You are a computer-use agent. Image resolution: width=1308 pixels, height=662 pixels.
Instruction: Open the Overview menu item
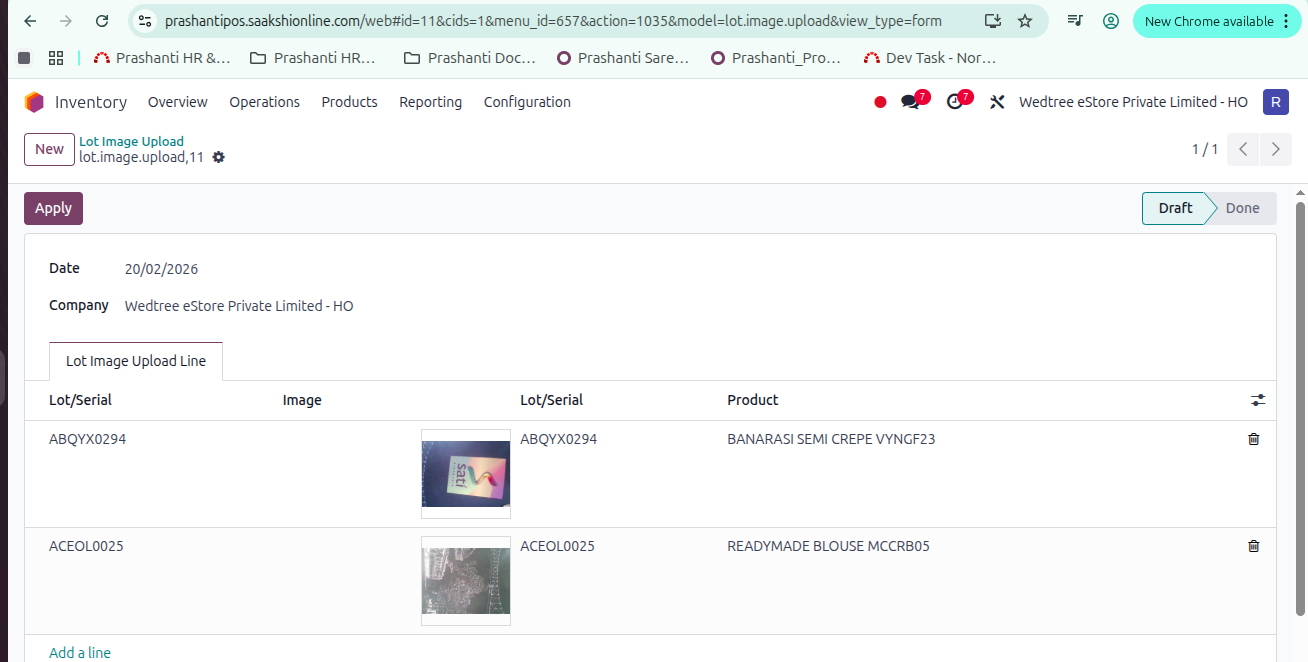tap(177, 102)
